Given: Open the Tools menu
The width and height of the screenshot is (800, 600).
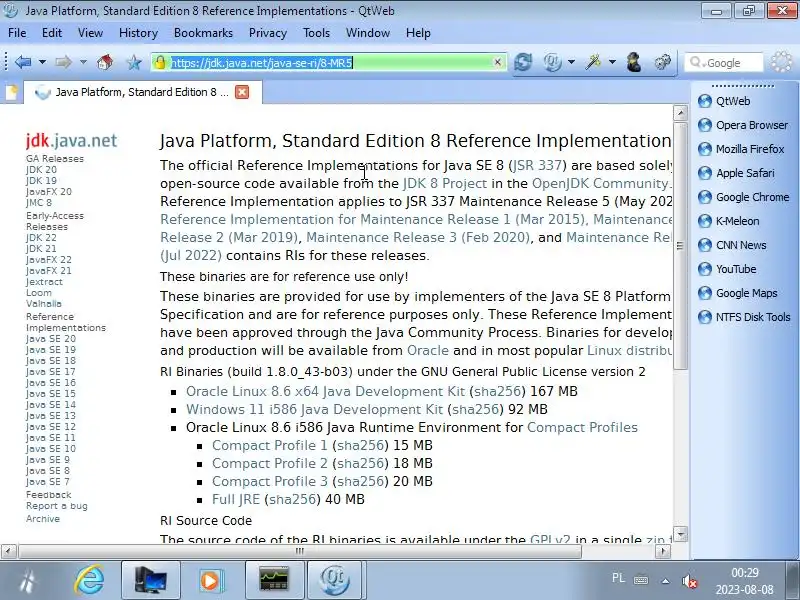Looking at the screenshot, I should tap(316, 33).
